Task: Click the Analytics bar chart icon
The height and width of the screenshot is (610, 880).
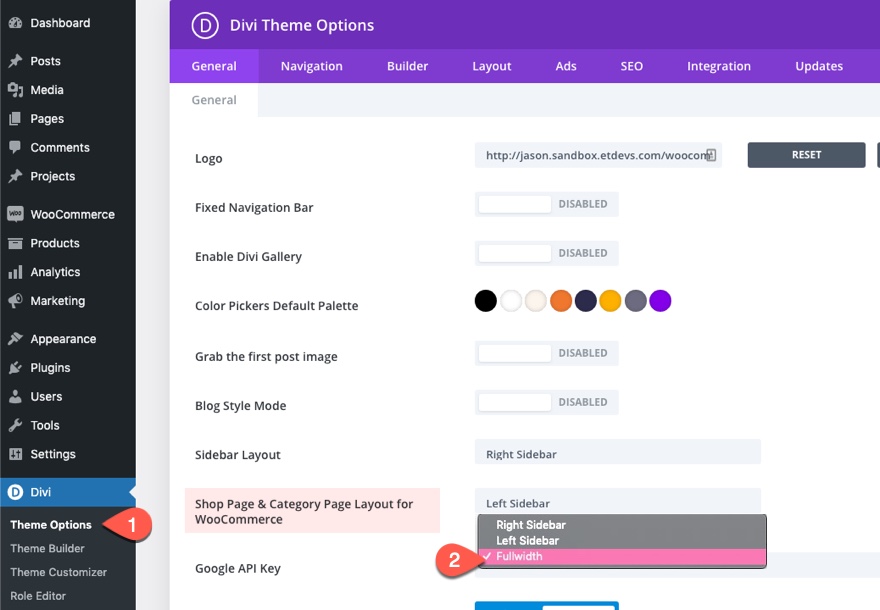Action: pyautogui.click(x=15, y=272)
